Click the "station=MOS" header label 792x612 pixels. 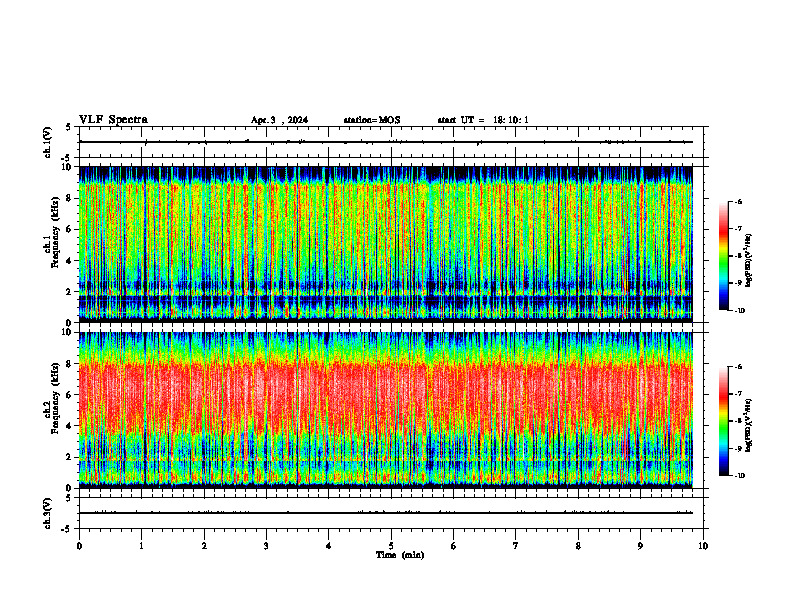click(x=372, y=120)
